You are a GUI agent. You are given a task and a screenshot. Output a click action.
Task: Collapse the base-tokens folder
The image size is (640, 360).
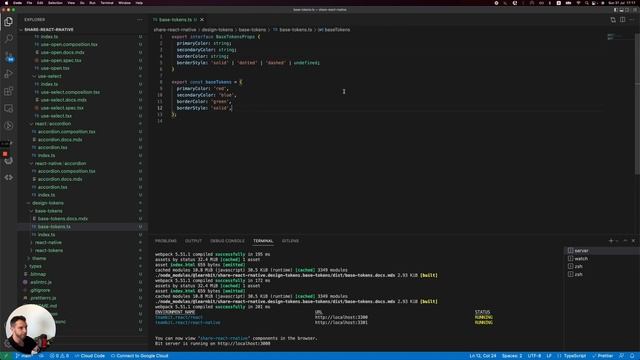point(82,211)
